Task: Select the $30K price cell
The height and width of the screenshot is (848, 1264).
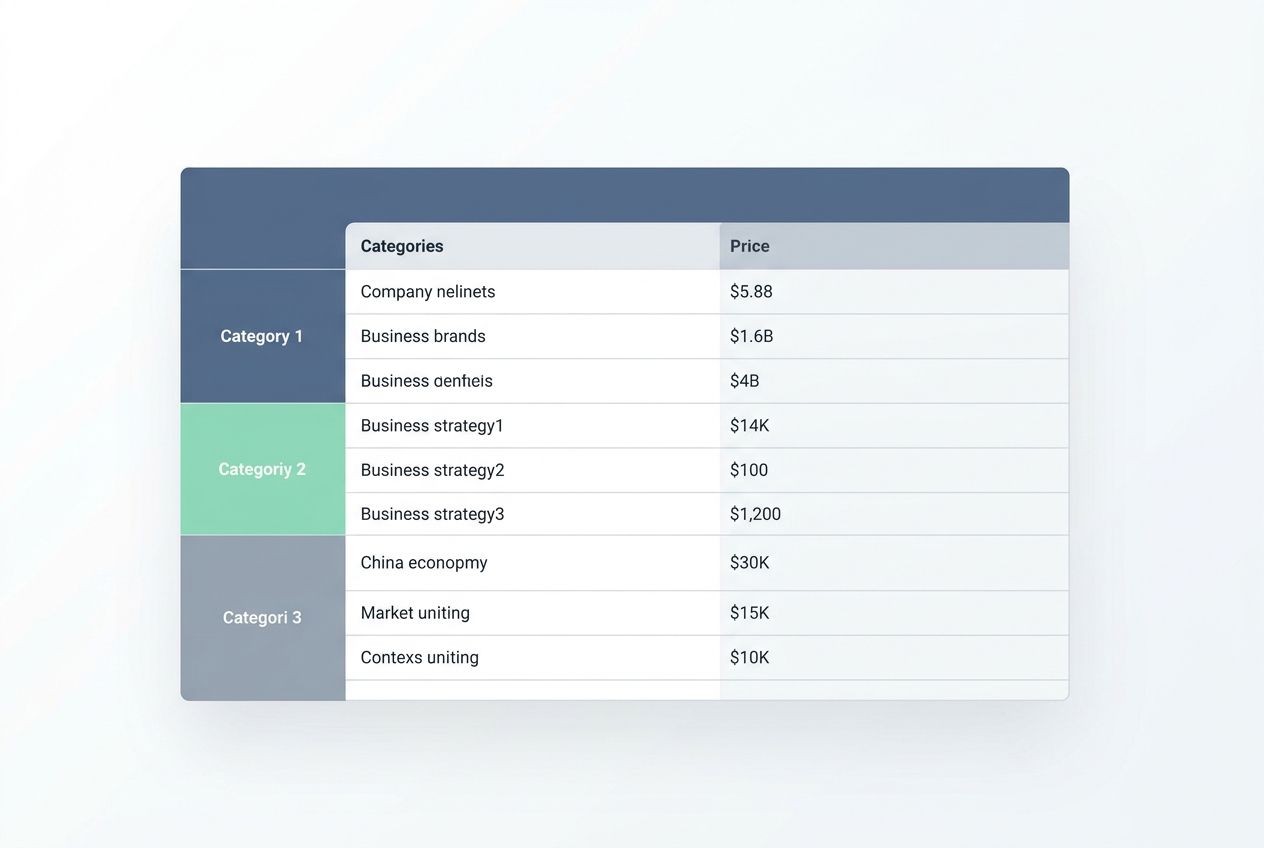Action: pyautogui.click(x=749, y=562)
